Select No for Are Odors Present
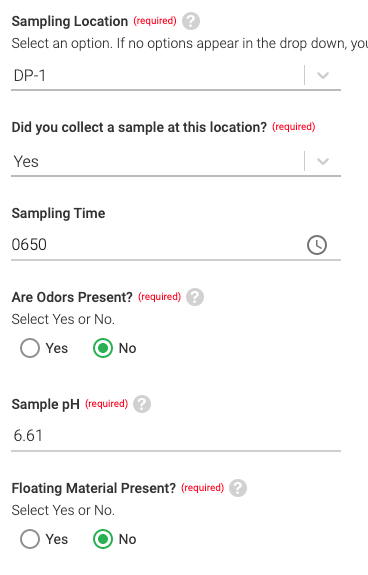The width and height of the screenshot is (368, 575). pos(103,348)
